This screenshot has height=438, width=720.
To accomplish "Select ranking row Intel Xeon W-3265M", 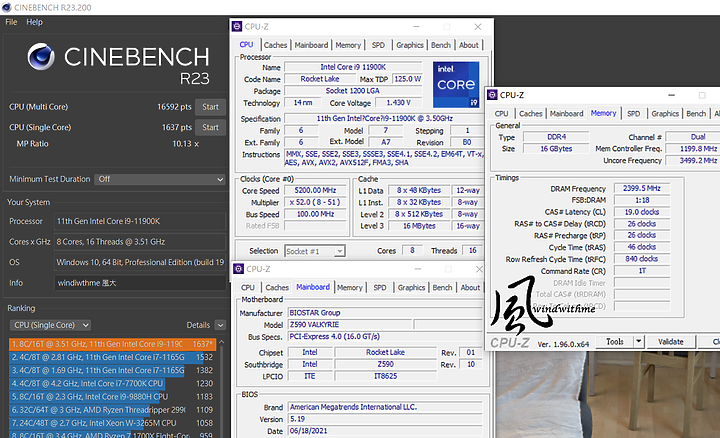I will [112, 423].
